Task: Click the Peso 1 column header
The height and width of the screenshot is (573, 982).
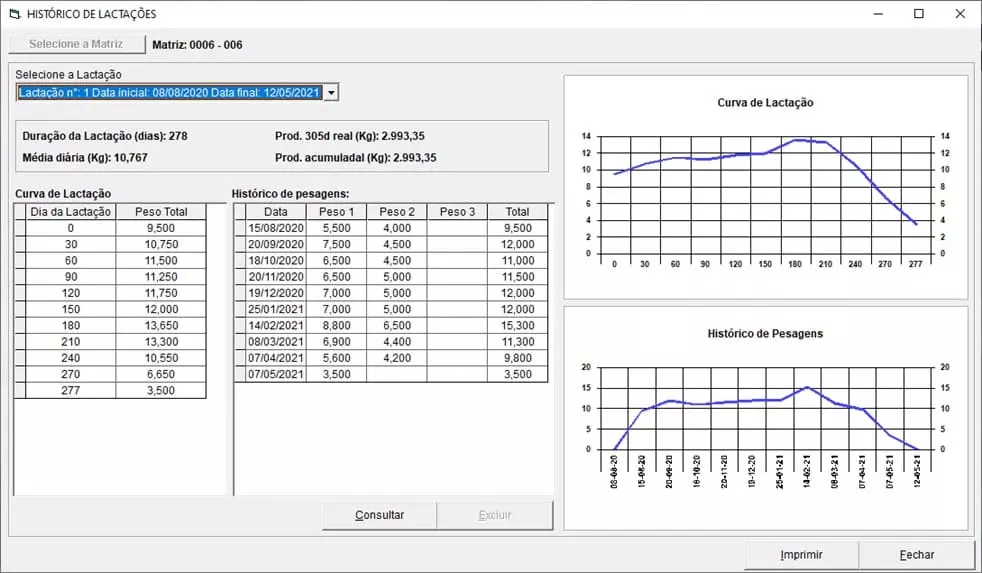Action: coord(336,212)
